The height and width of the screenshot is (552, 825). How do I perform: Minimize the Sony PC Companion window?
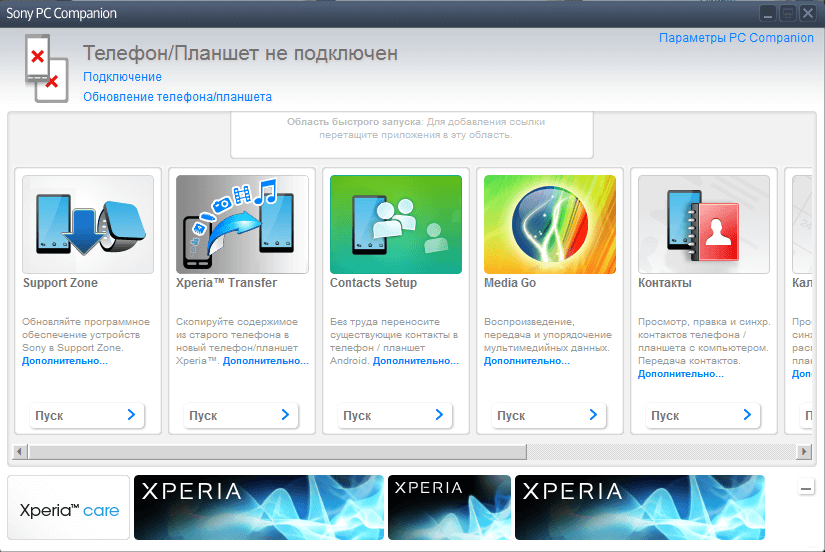[x=768, y=14]
